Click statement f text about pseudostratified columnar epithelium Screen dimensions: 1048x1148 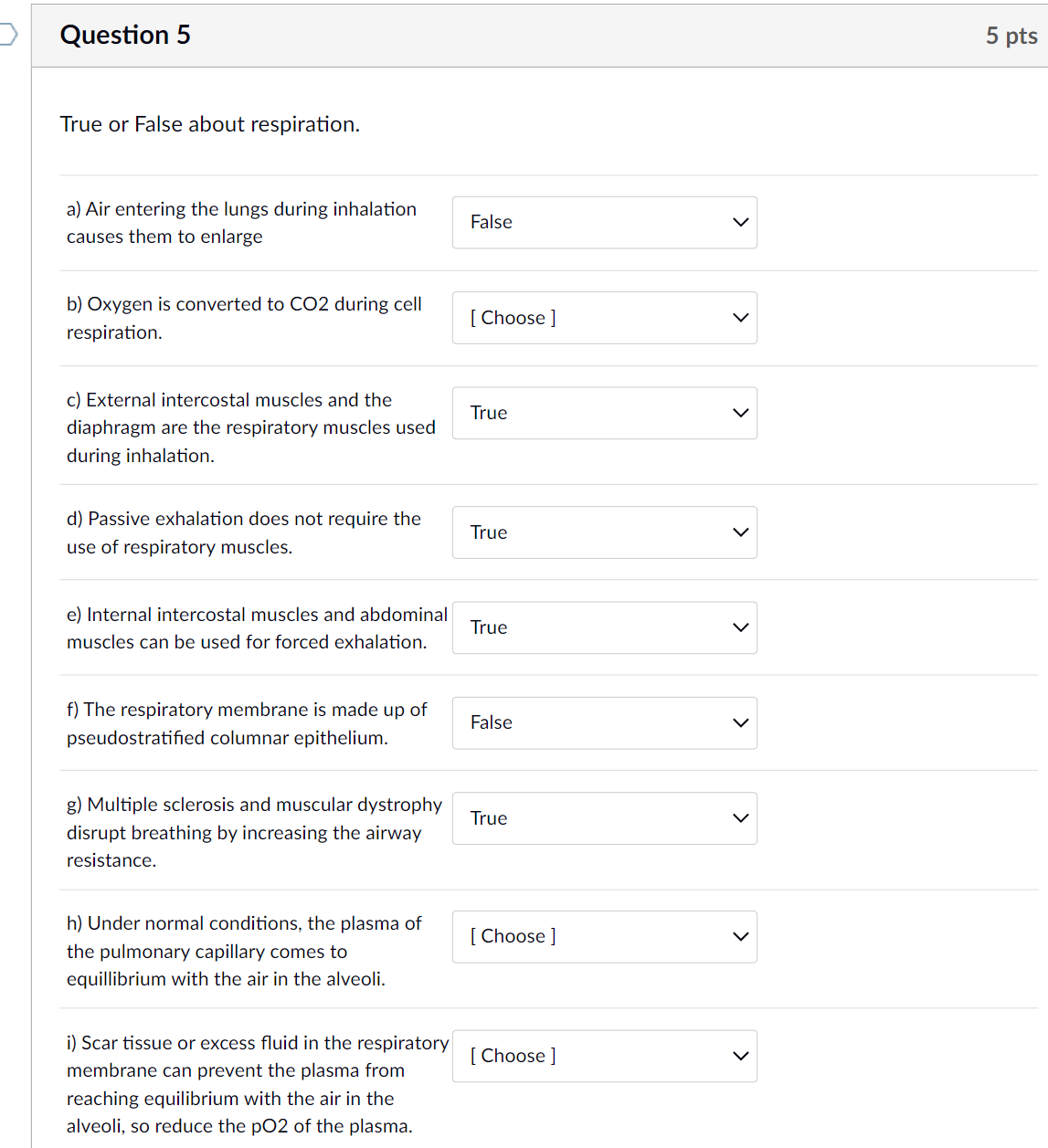coord(246,723)
